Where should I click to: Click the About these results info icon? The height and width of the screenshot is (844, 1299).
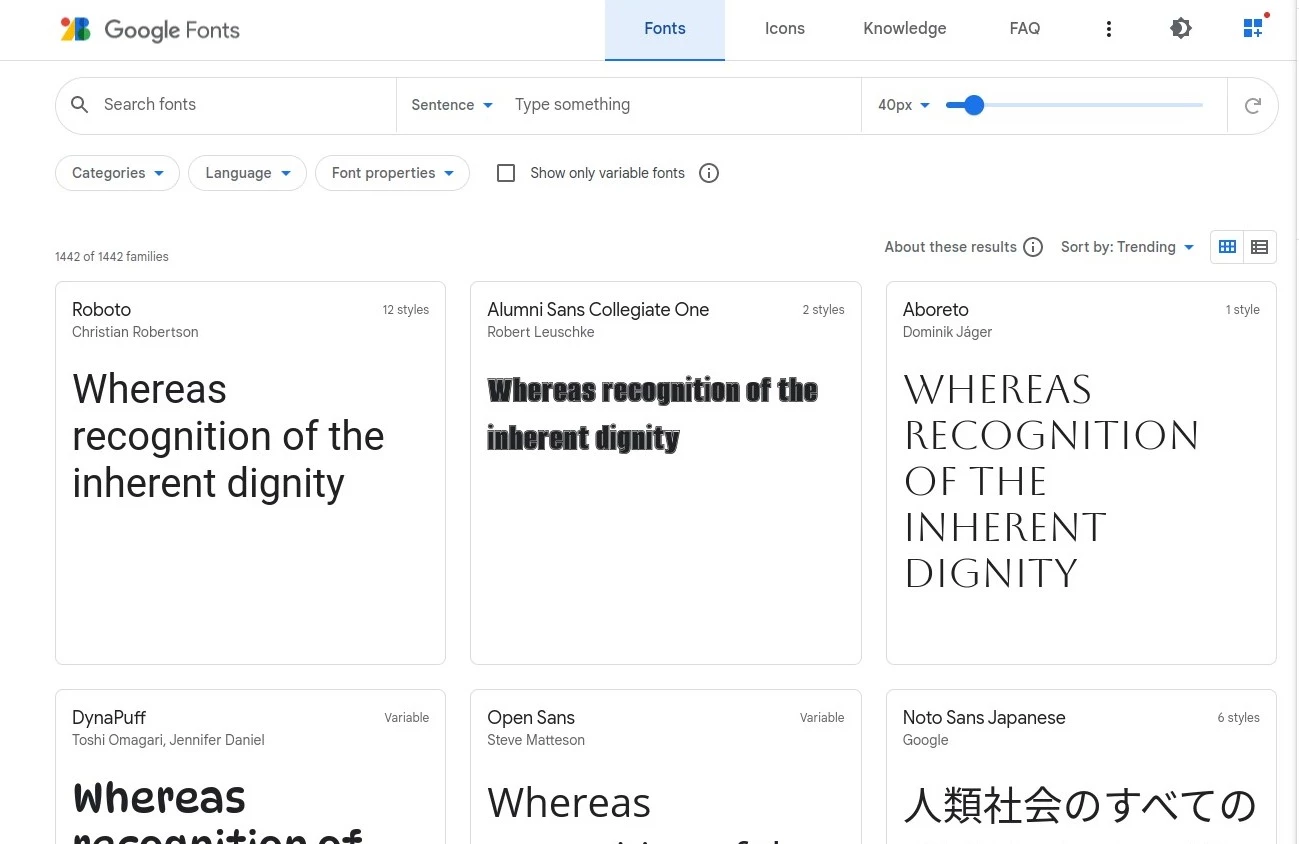[x=1033, y=247]
